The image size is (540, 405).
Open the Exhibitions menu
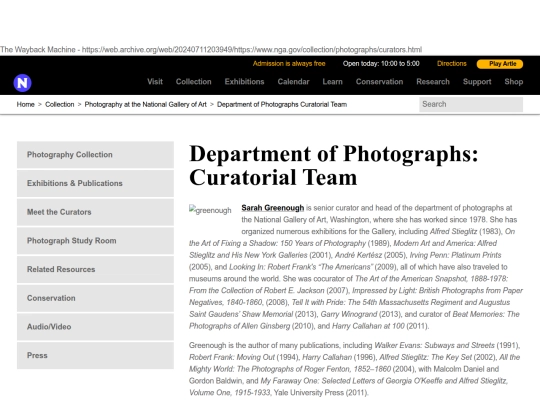pos(244,82)
